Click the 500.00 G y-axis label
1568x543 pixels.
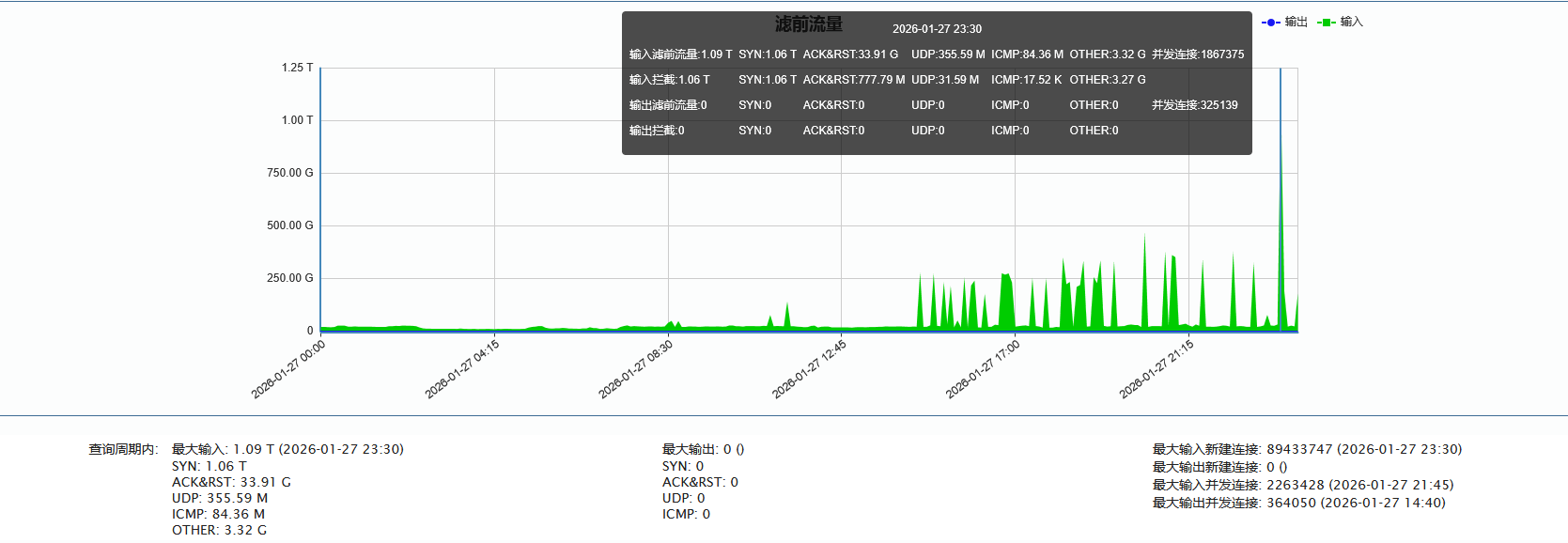tap(289, 225)
